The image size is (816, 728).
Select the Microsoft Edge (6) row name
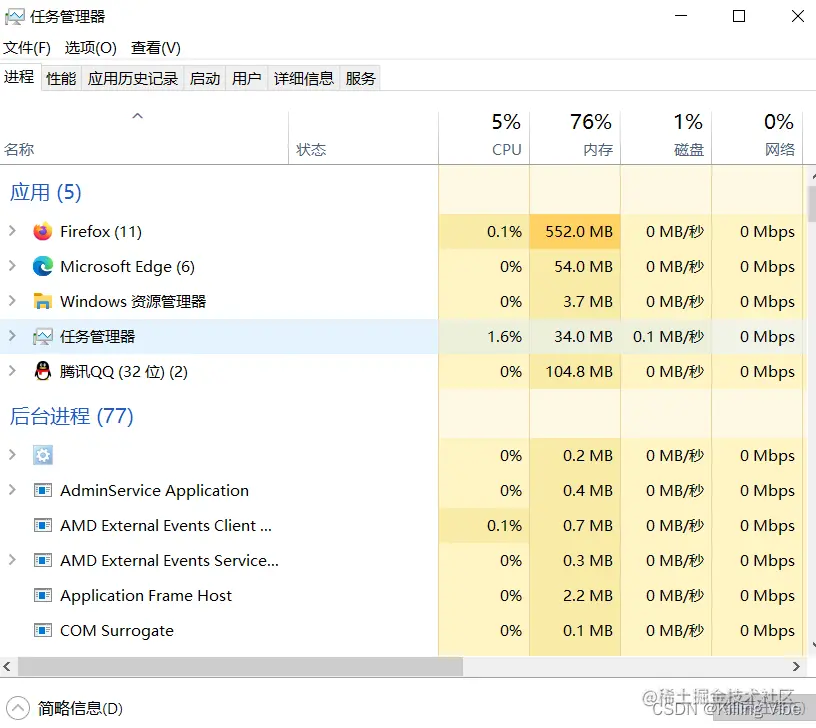[x=128, y=266]
